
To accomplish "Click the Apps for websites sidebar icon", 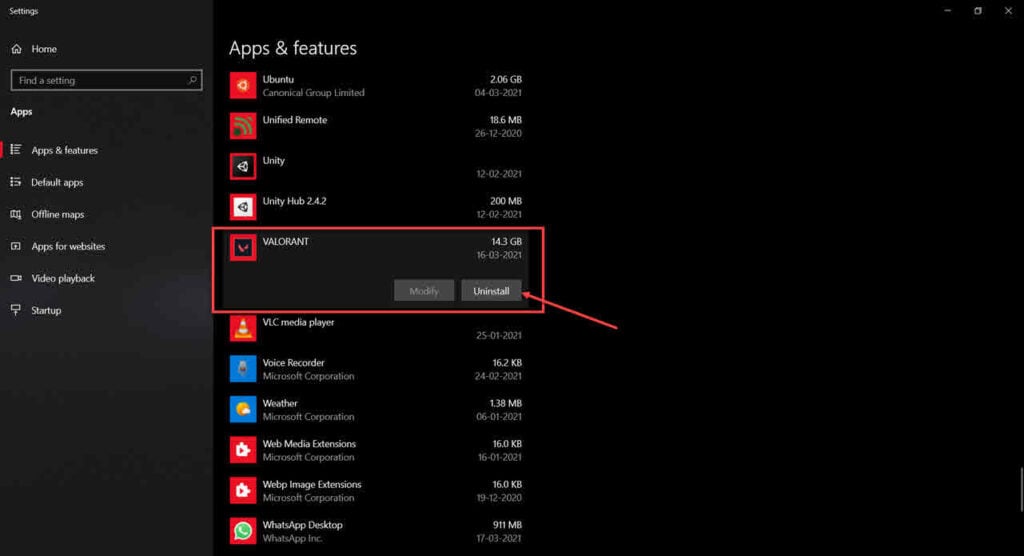I will 16,246.
